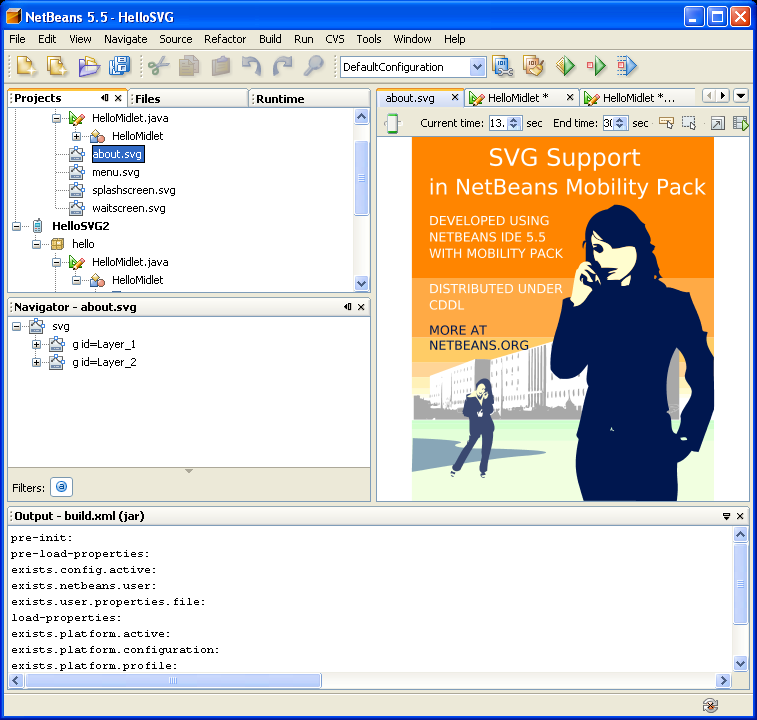Open the Refactor menu
This screenshot has width=757, height=720.
point(225,39)
